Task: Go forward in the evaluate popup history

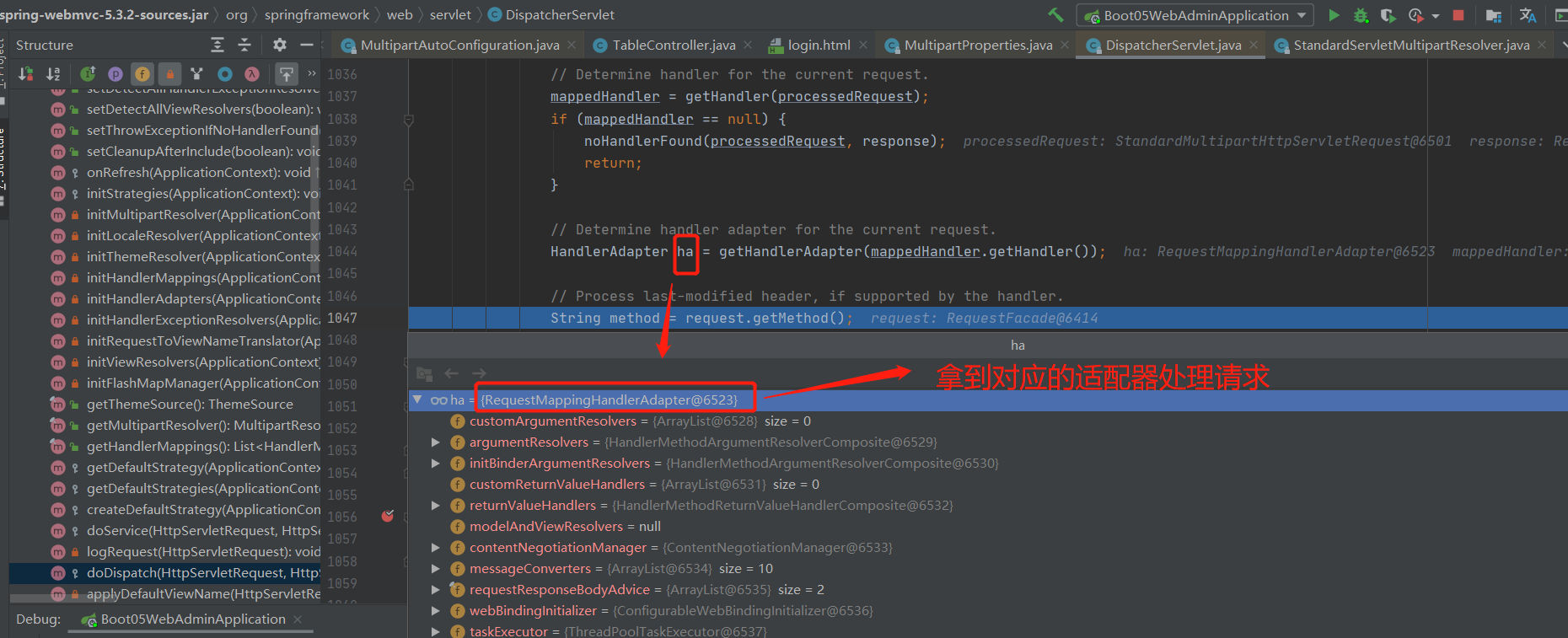Action: pyautogui.click(x=479, y=373)
